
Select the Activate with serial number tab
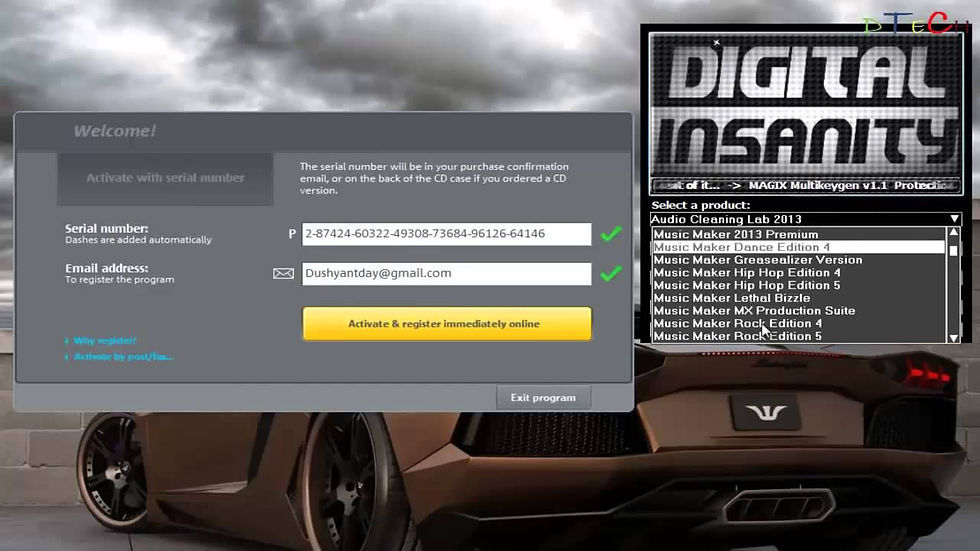coord(165,178)
